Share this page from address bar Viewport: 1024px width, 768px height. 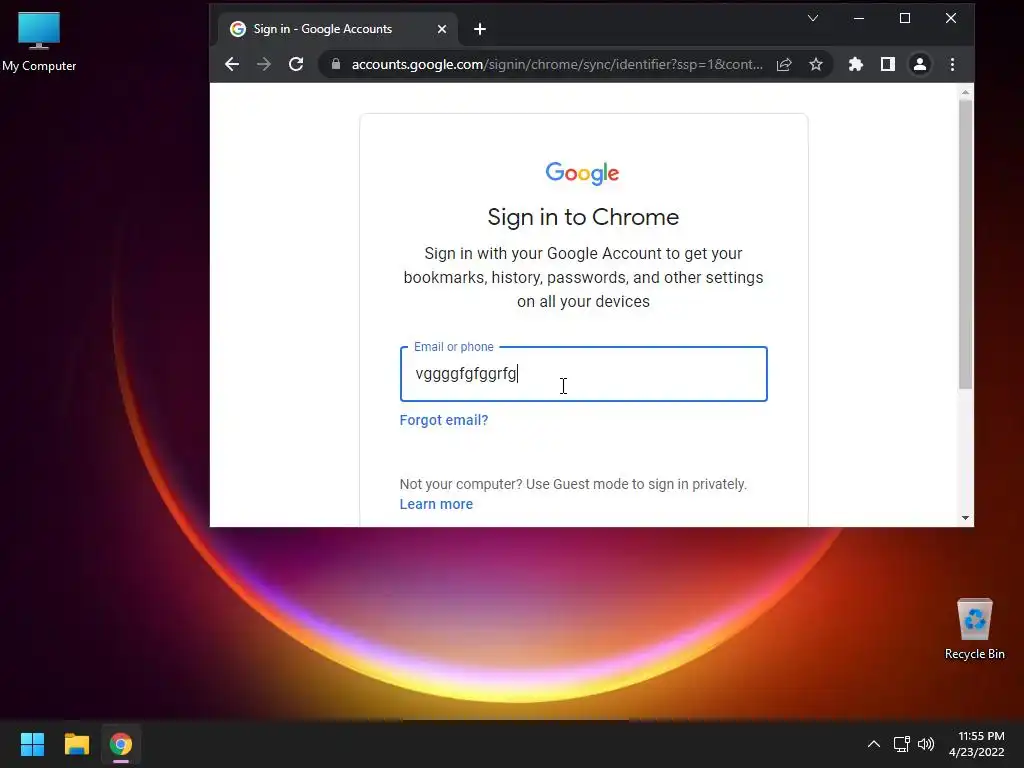click(x=784, y=64)
